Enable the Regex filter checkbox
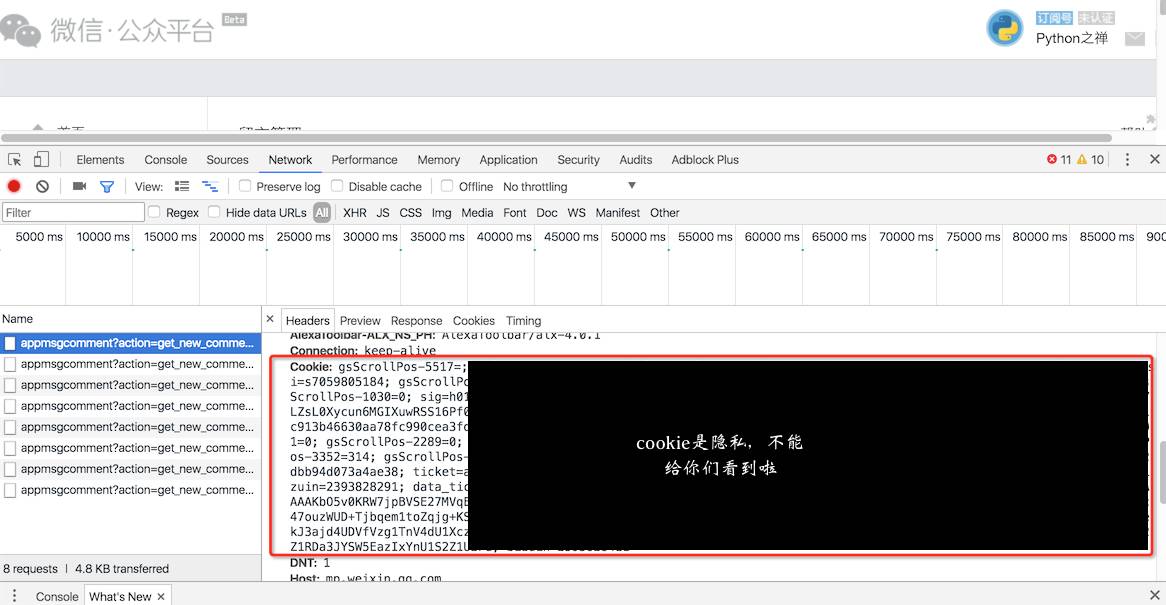1166x605 pixels. [154, 212]
